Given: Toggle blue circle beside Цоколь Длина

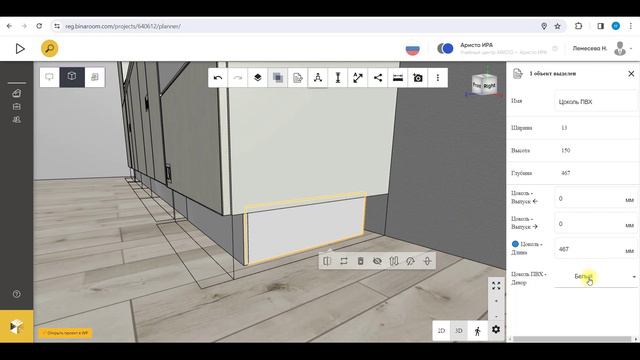Looking at the screenshot, I should point(515,244).
